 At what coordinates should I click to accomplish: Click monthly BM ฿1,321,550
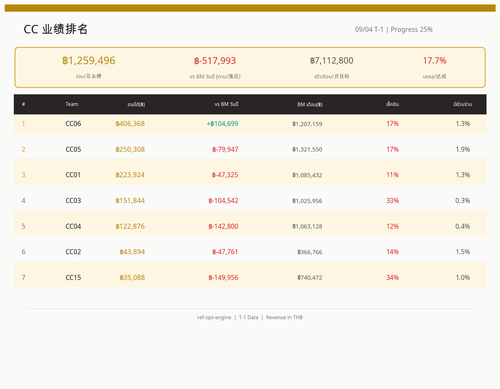(x=307, y=150)
